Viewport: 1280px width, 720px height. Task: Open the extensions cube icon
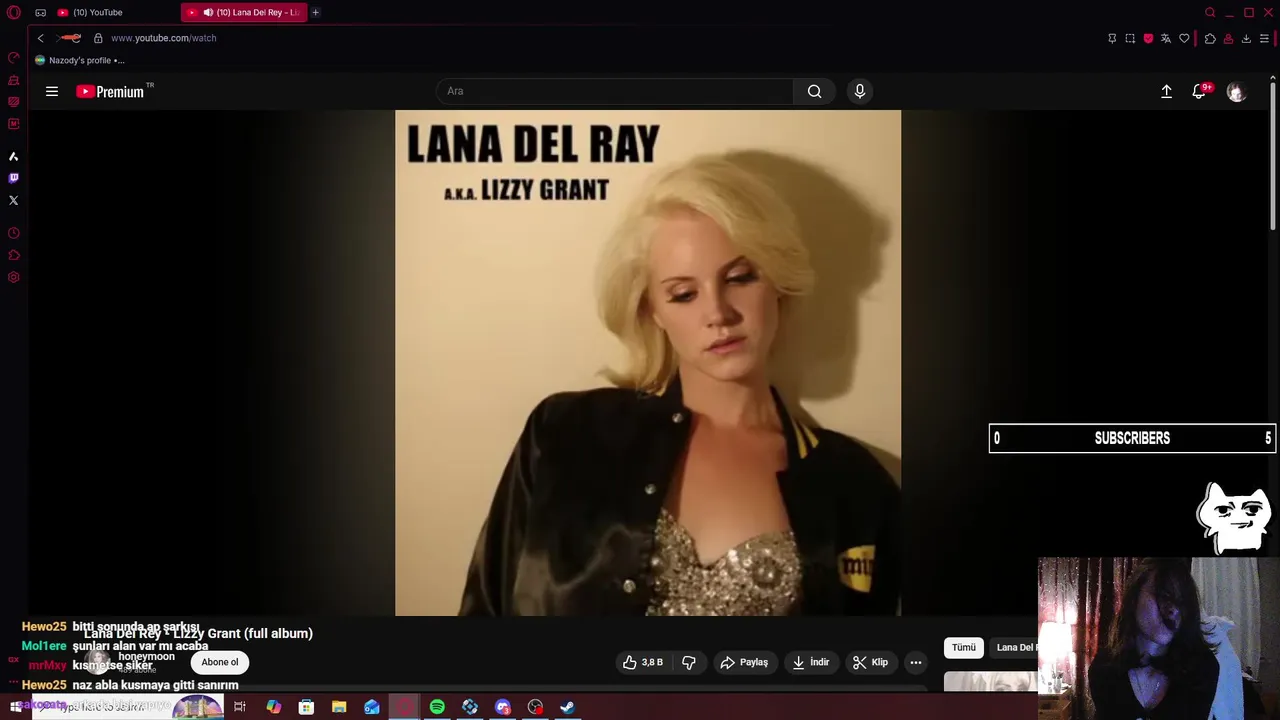1210,38
